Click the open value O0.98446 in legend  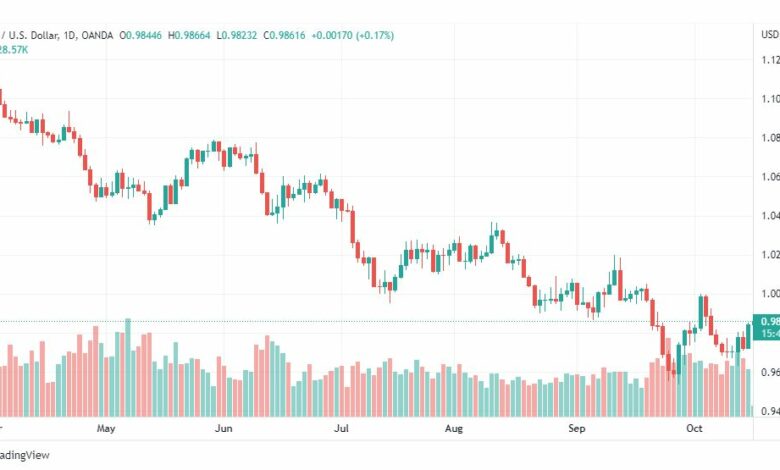click(x=140, y=35)
